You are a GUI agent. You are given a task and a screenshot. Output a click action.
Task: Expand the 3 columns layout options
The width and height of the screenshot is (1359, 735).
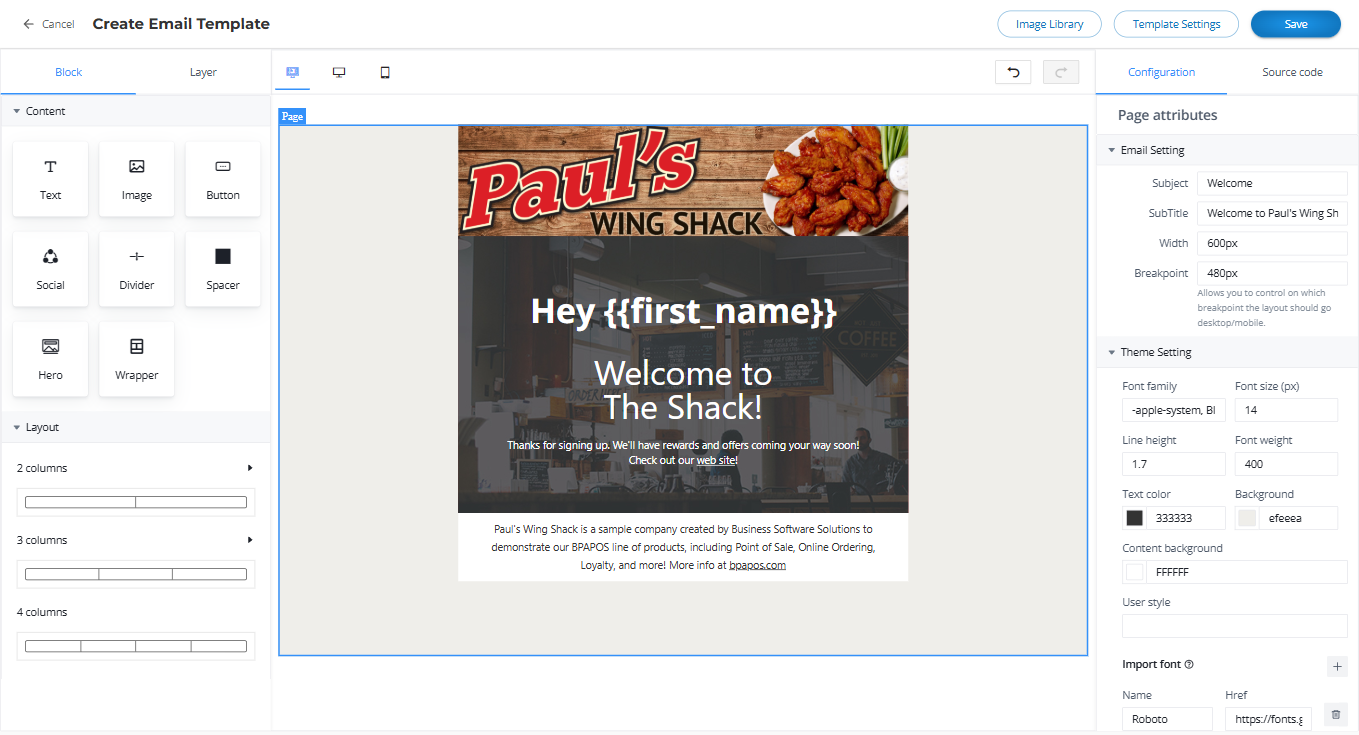pyautogui.click(x=250, y=540)
